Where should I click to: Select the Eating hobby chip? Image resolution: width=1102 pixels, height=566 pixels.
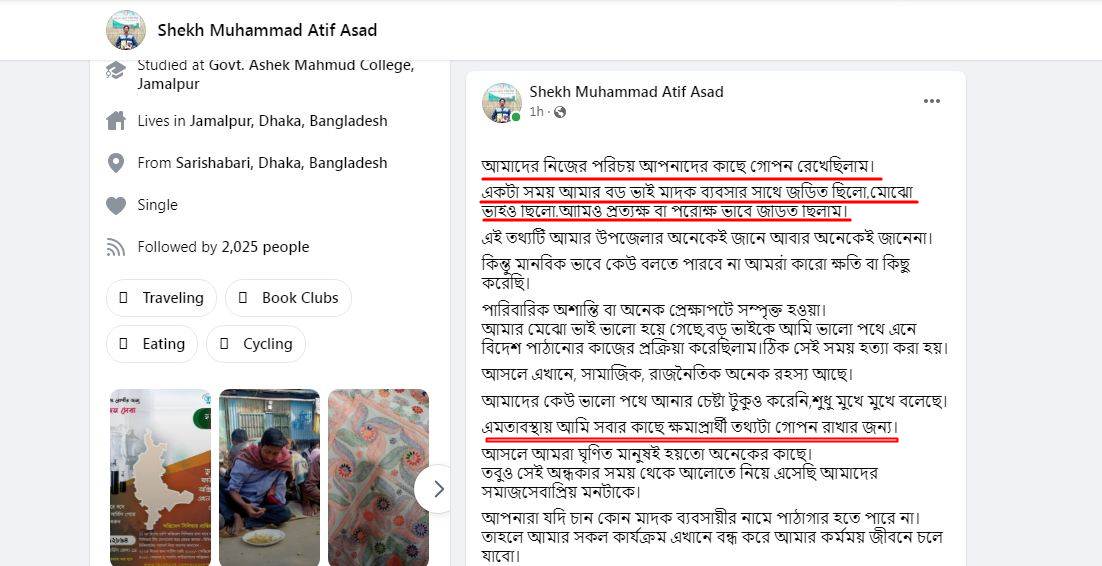pyautogui.click(x=152, y=344)
